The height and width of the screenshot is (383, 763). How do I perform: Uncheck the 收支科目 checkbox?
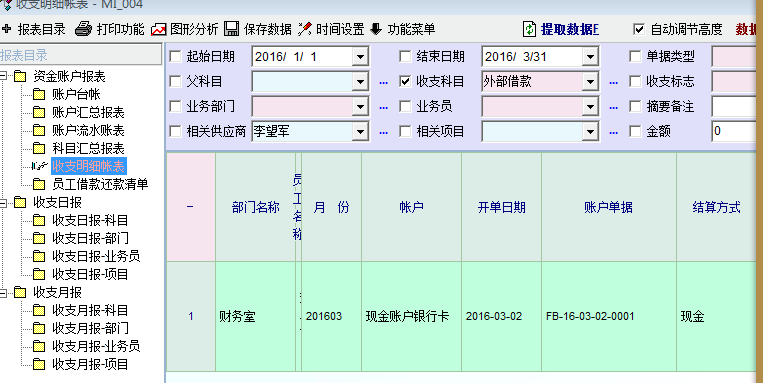[x=405, y=82]
